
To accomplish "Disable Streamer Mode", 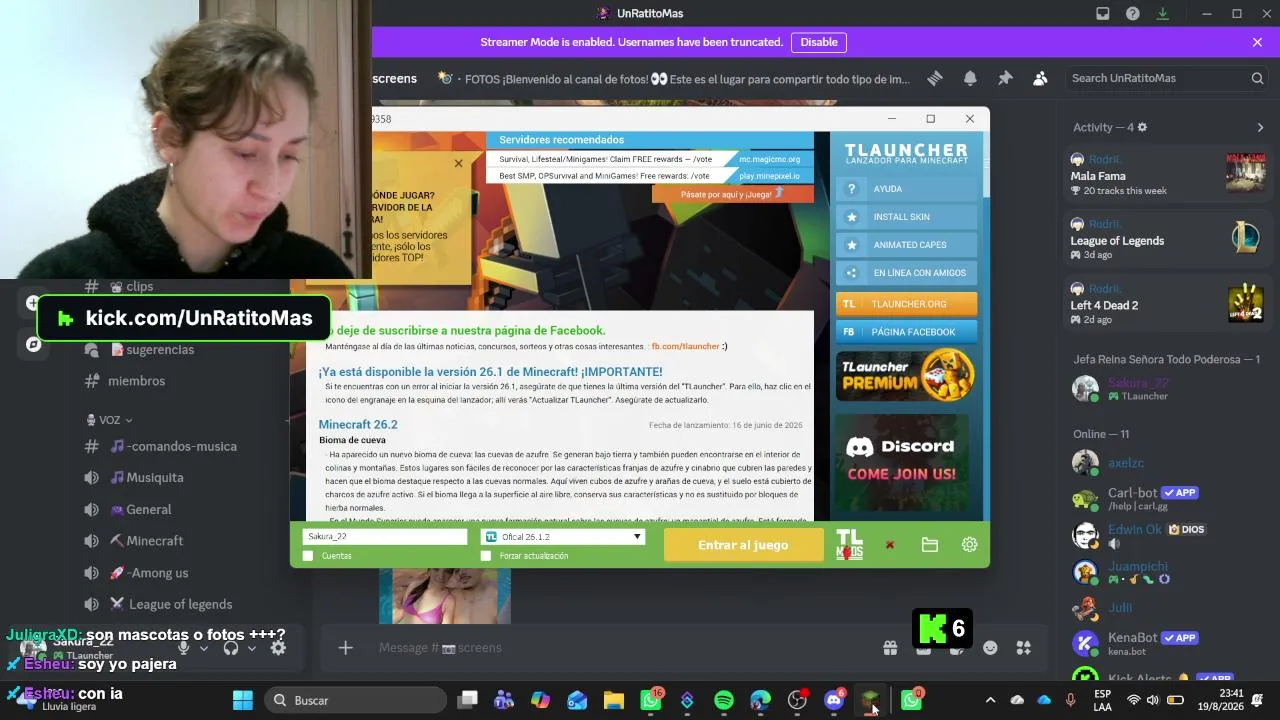I will click(819, 42).
